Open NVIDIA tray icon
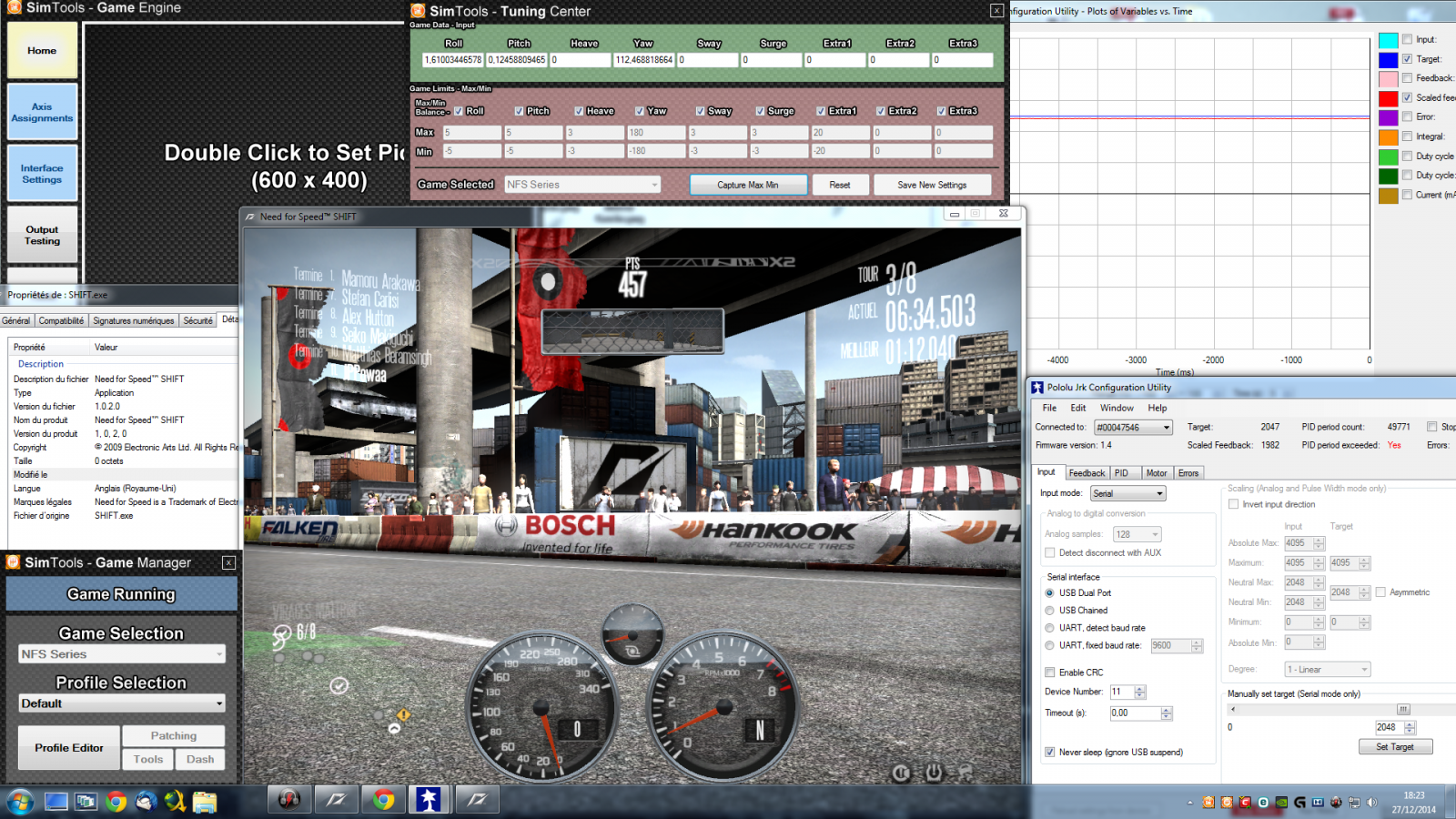This screenshot has width=1456, height=819. click(1281, 803)
